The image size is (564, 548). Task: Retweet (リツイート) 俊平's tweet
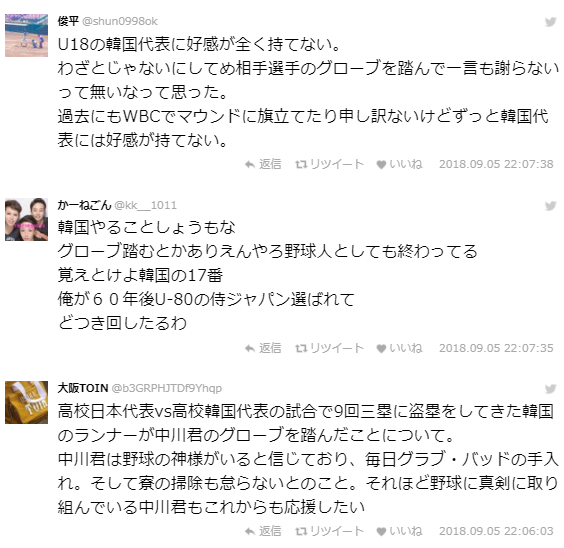point(329,164)
